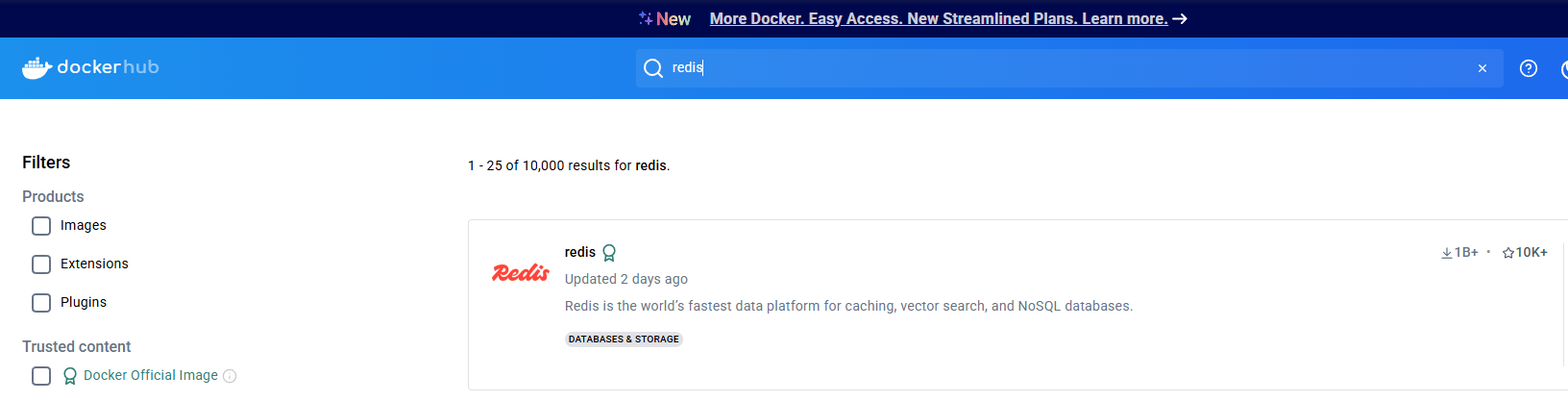The image size is (1568, 402).
Task: Click the arrow after Learn more
Action: click(x=1180, y=19)
